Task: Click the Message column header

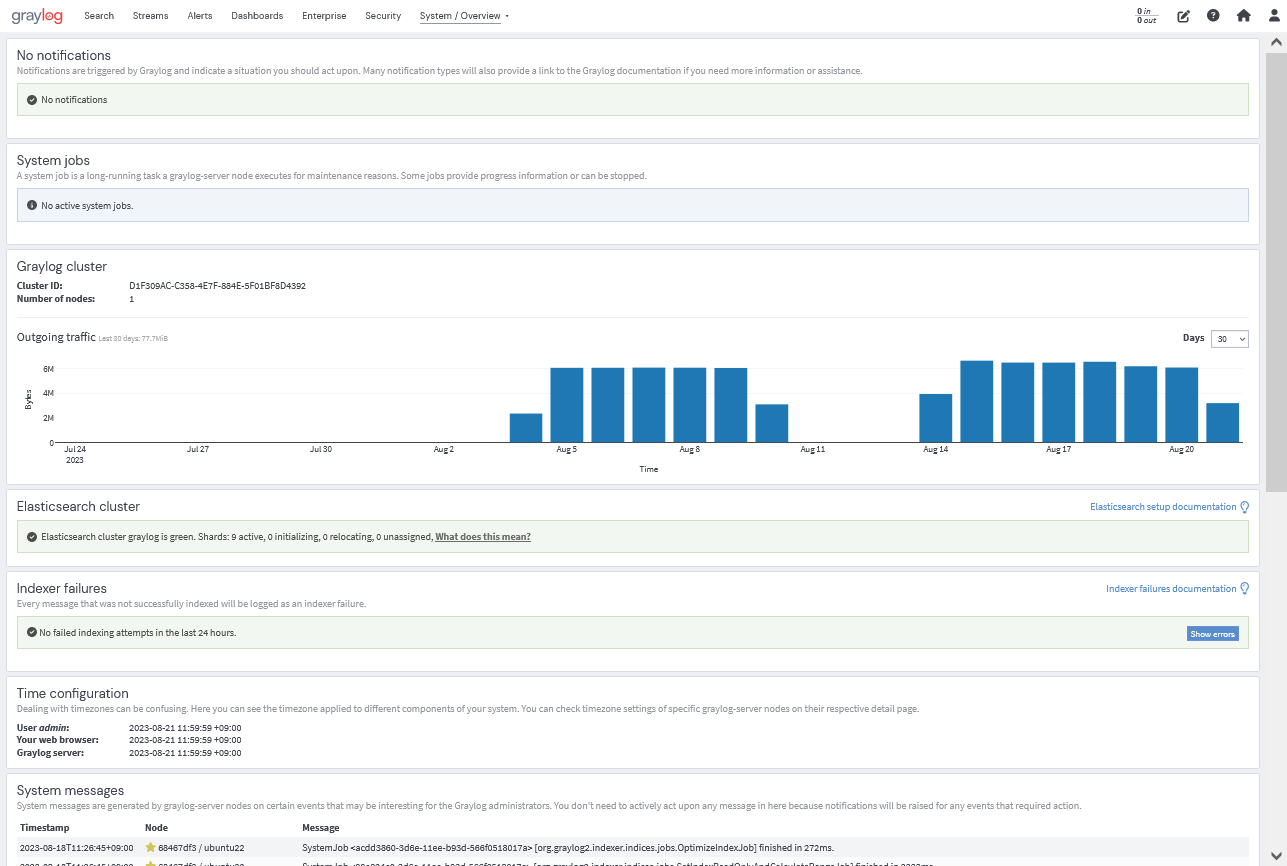Action: pos(320,828)
